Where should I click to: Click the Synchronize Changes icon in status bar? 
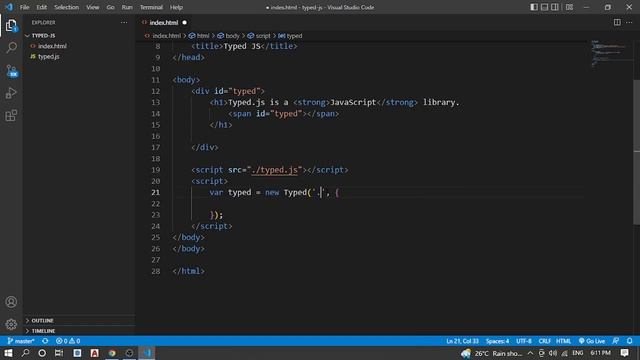pyautogui.click(x=45, y=341)
